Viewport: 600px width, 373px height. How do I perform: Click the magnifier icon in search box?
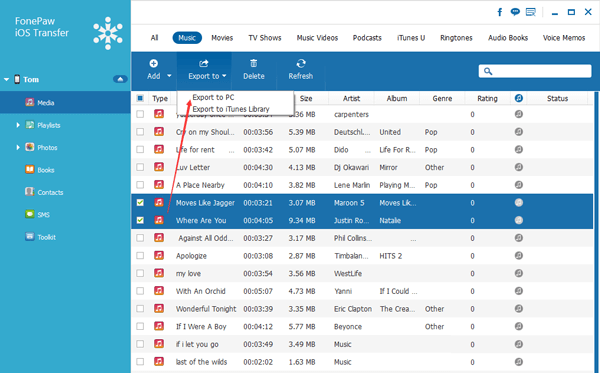click(x=488, y=71)
